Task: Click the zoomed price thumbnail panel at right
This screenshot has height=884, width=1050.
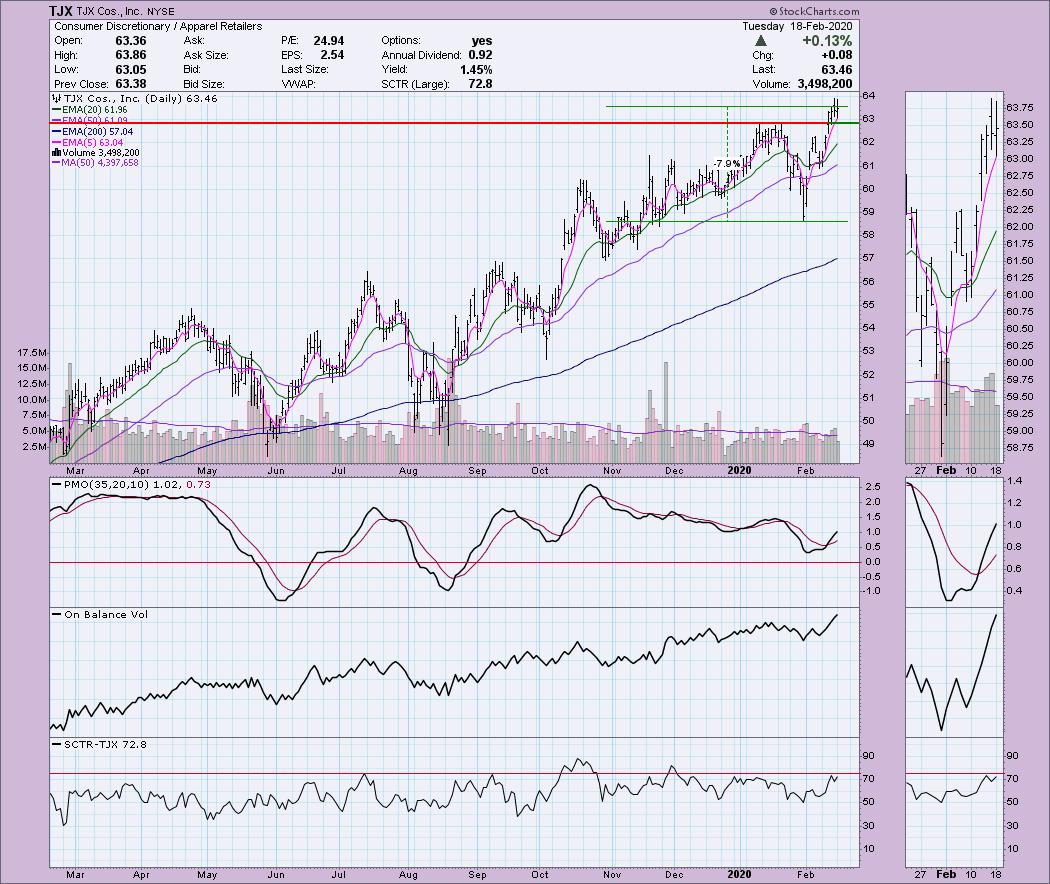Action: [954, 277]
